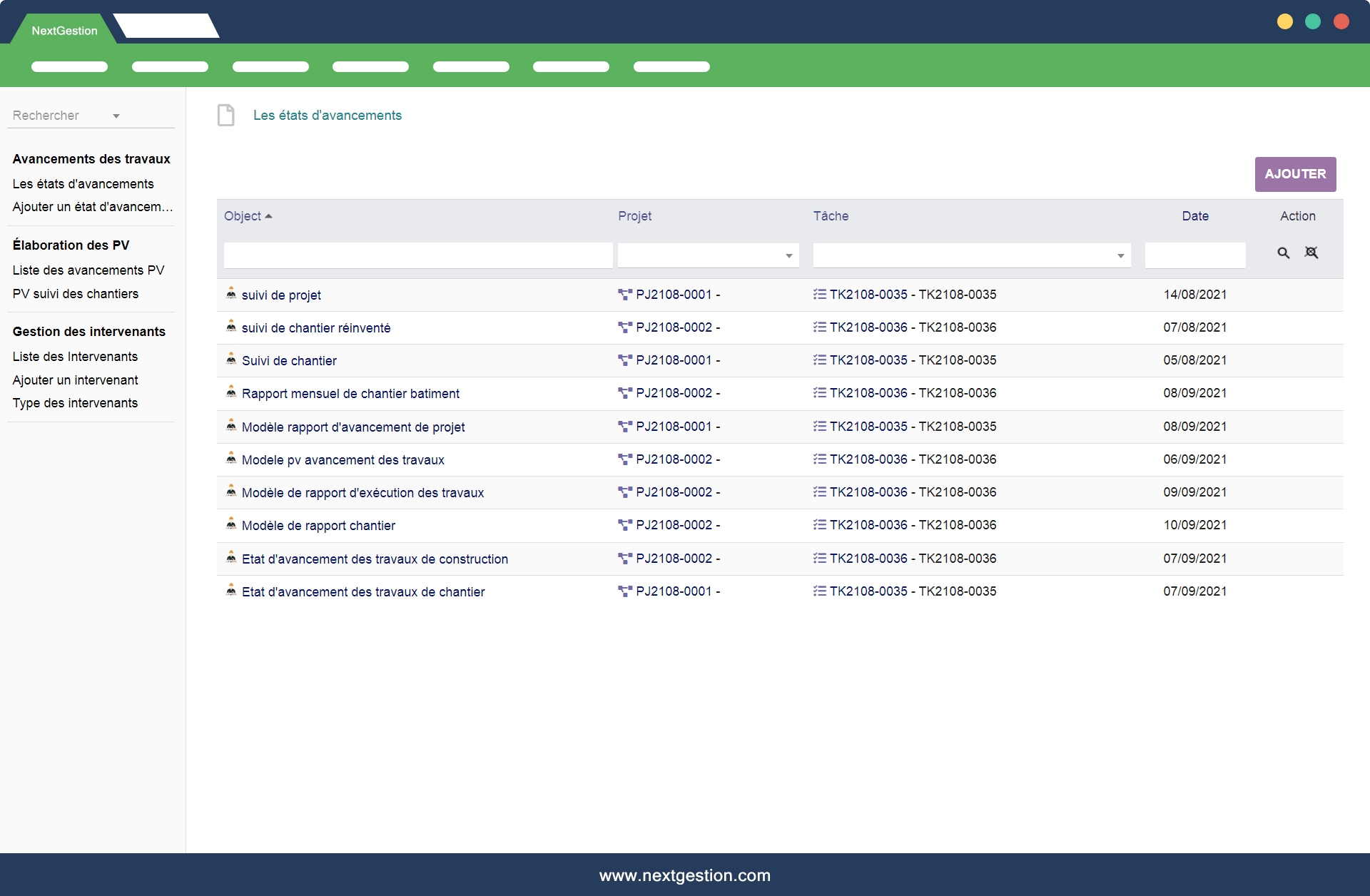Open the Tâche filter dropdown
1370x896 pixels.
click(1120, 256)
